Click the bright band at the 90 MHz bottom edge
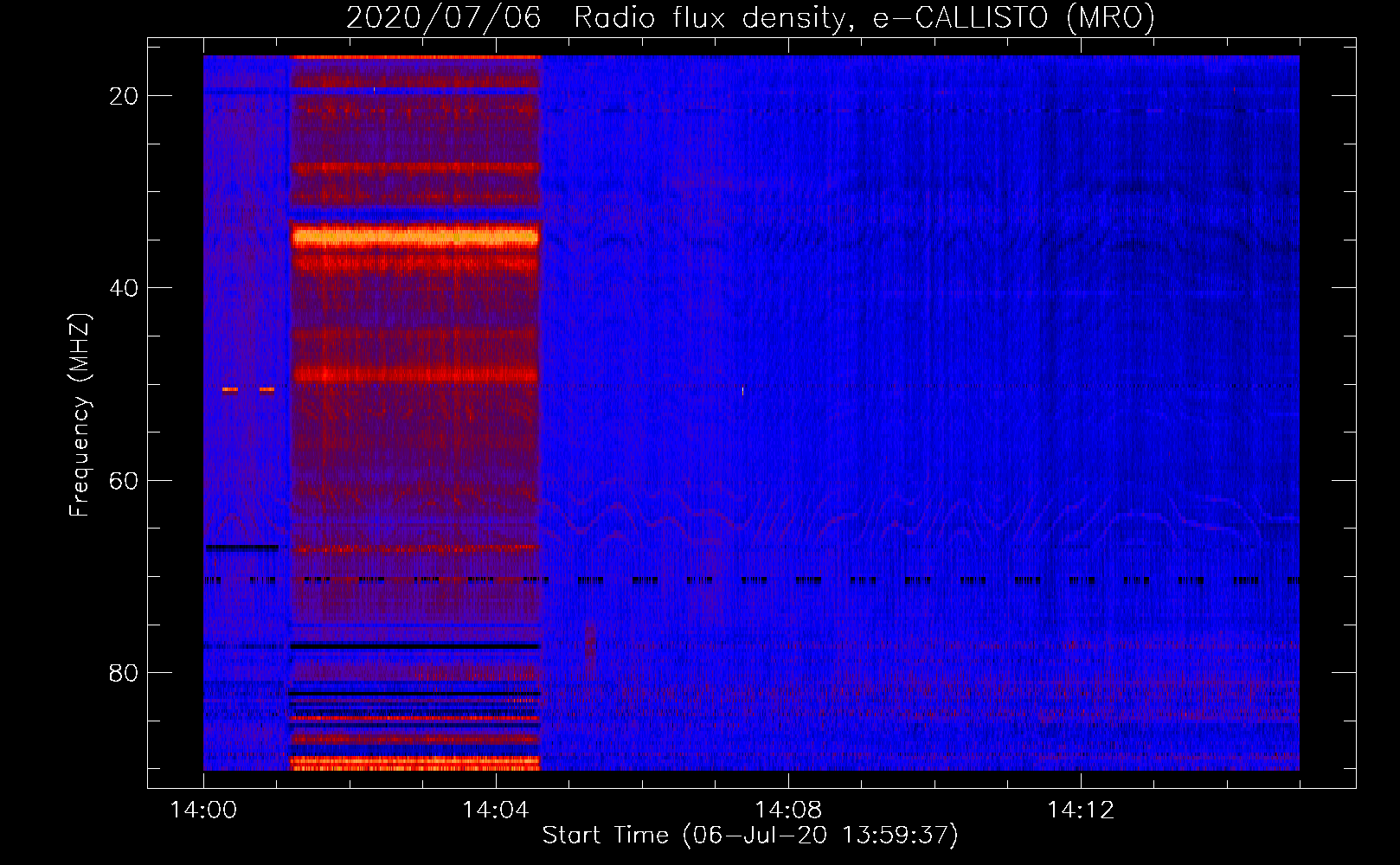Viewport: 1400px width, 865px height. coord(415,763)
